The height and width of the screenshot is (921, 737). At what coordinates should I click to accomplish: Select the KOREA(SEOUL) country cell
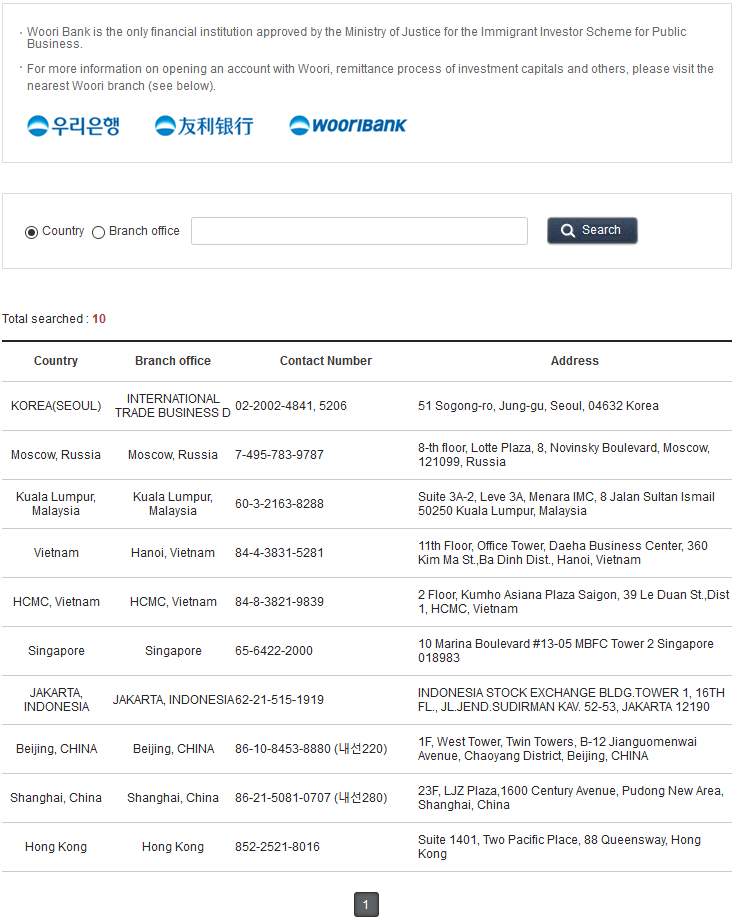pos(56,406)
